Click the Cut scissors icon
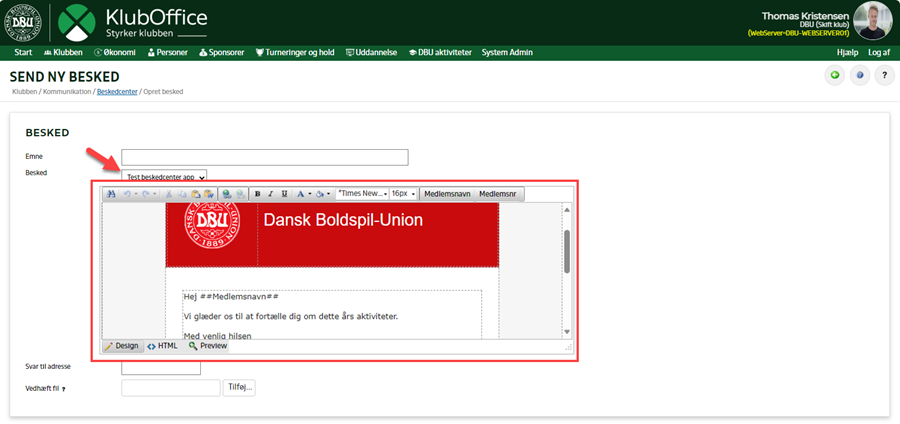 point(169,194)
